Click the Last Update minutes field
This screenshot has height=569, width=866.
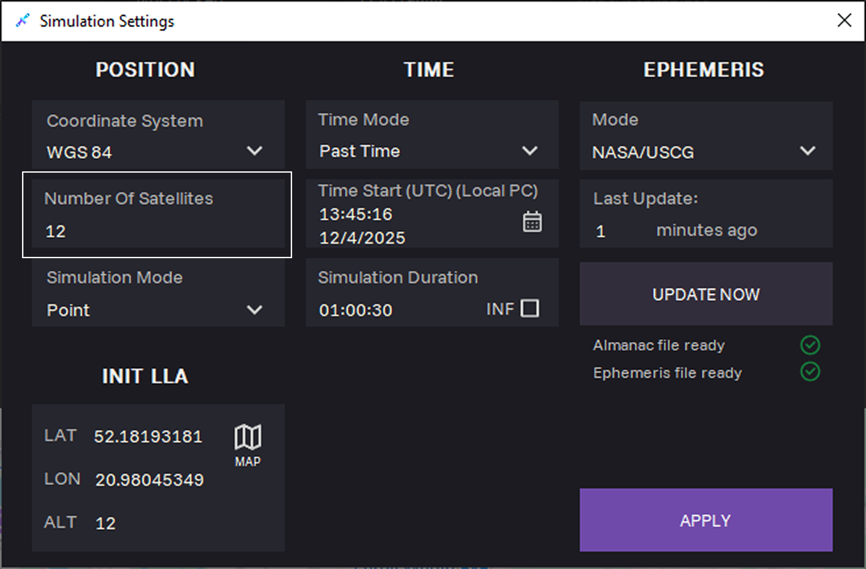tap(610, 231)
